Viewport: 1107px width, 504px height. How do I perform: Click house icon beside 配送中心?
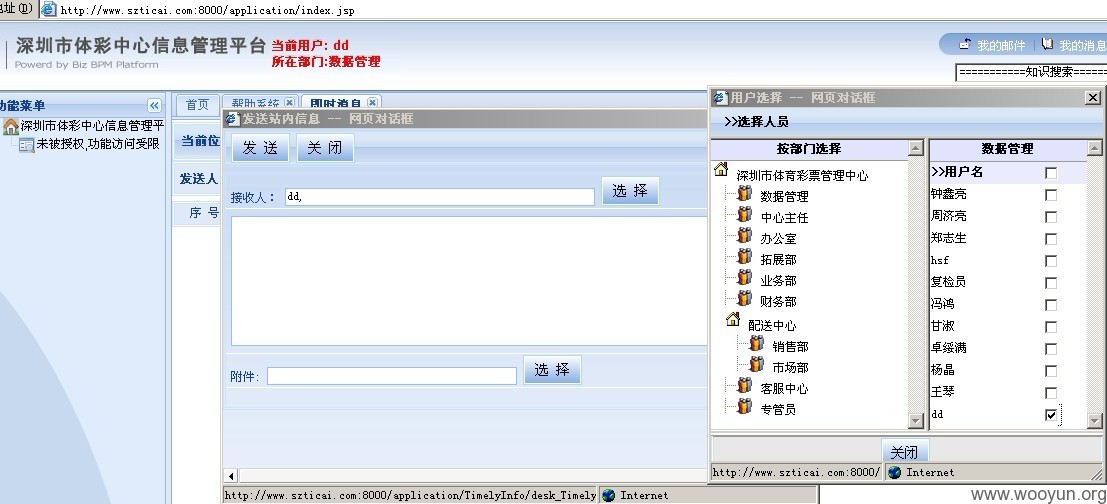point(733,320)
